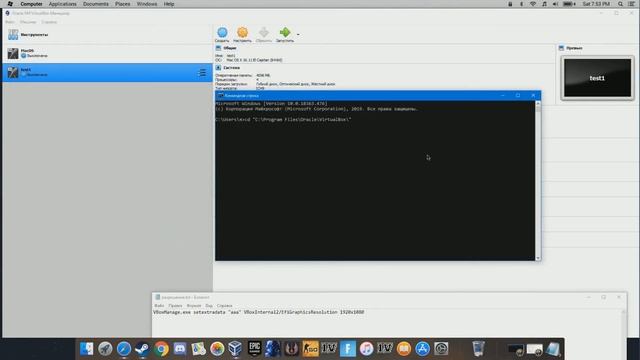Open Launchpad rocket icon in the dock
This screenshot has height=360, width=640.
click(x=105, y=349)
